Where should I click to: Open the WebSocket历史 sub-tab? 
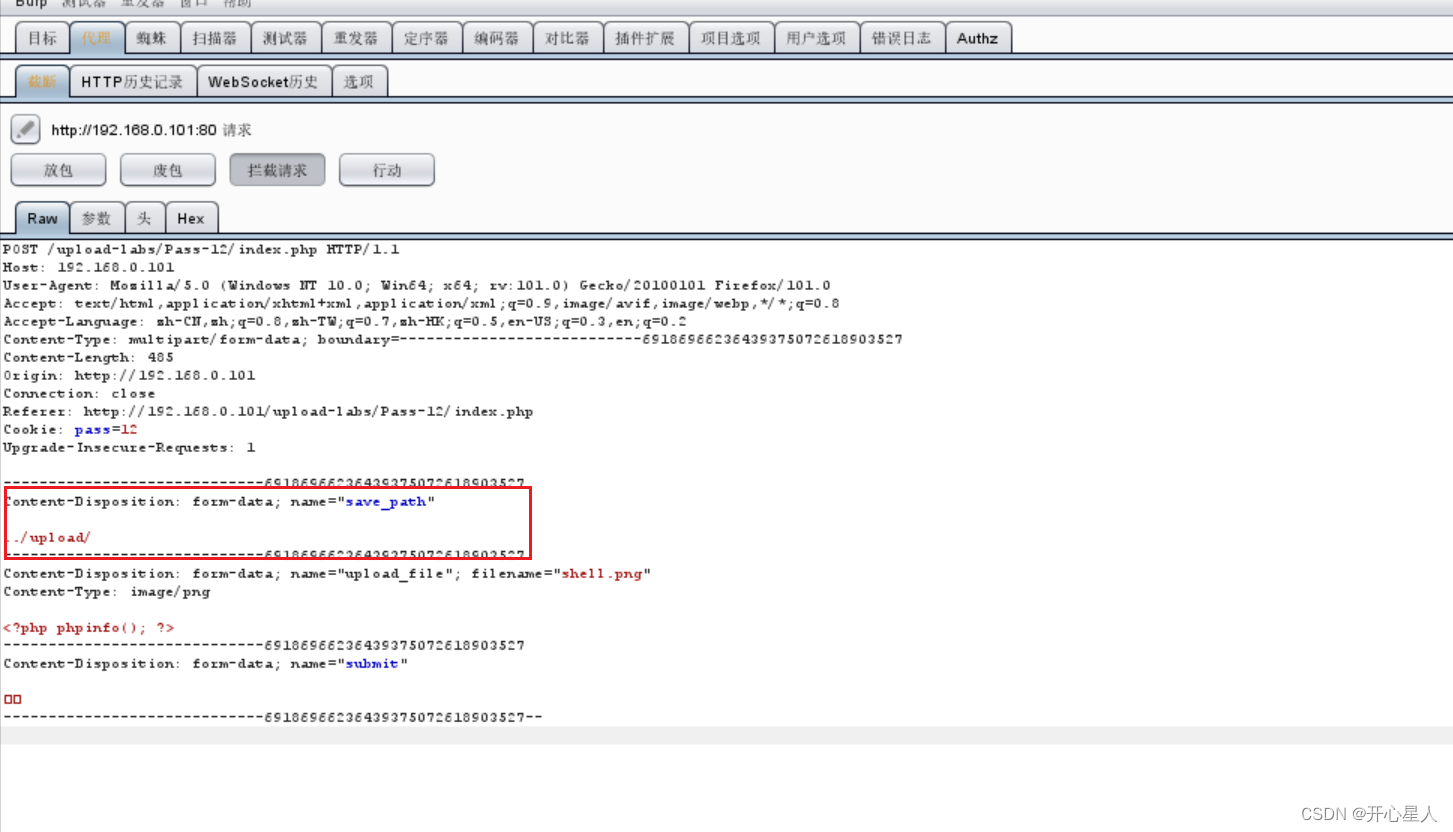263,82
